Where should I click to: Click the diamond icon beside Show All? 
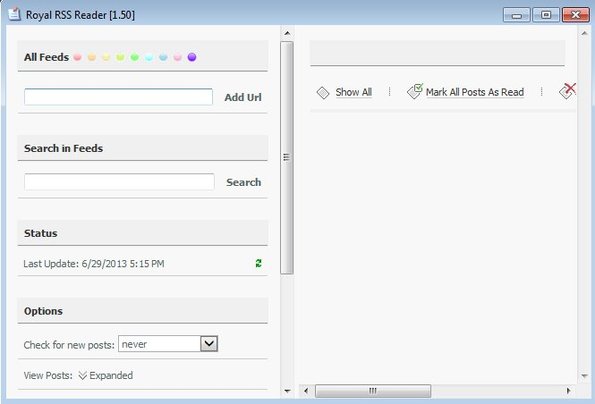click(x=323, y=93)
